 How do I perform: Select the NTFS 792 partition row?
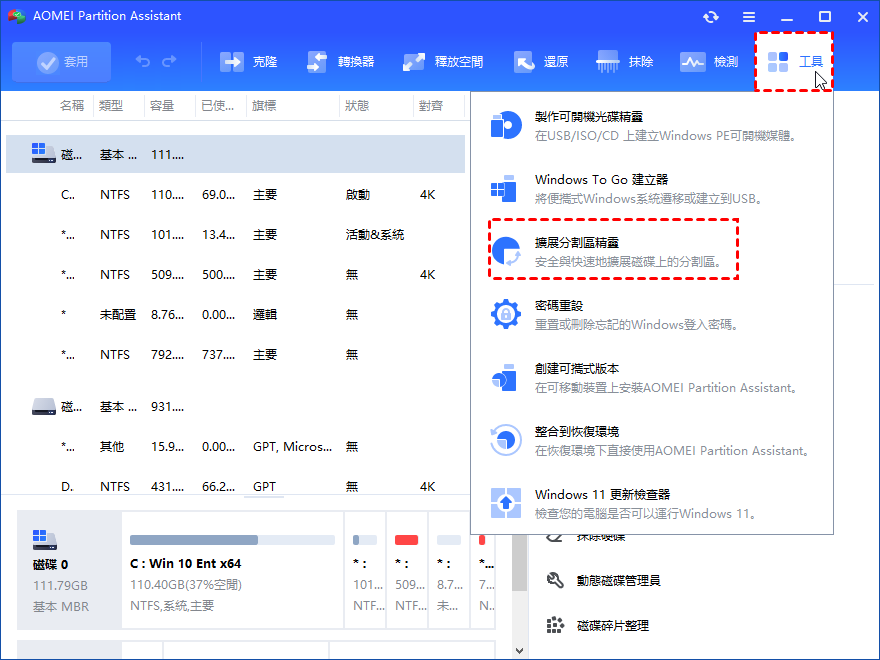(235, 355)
